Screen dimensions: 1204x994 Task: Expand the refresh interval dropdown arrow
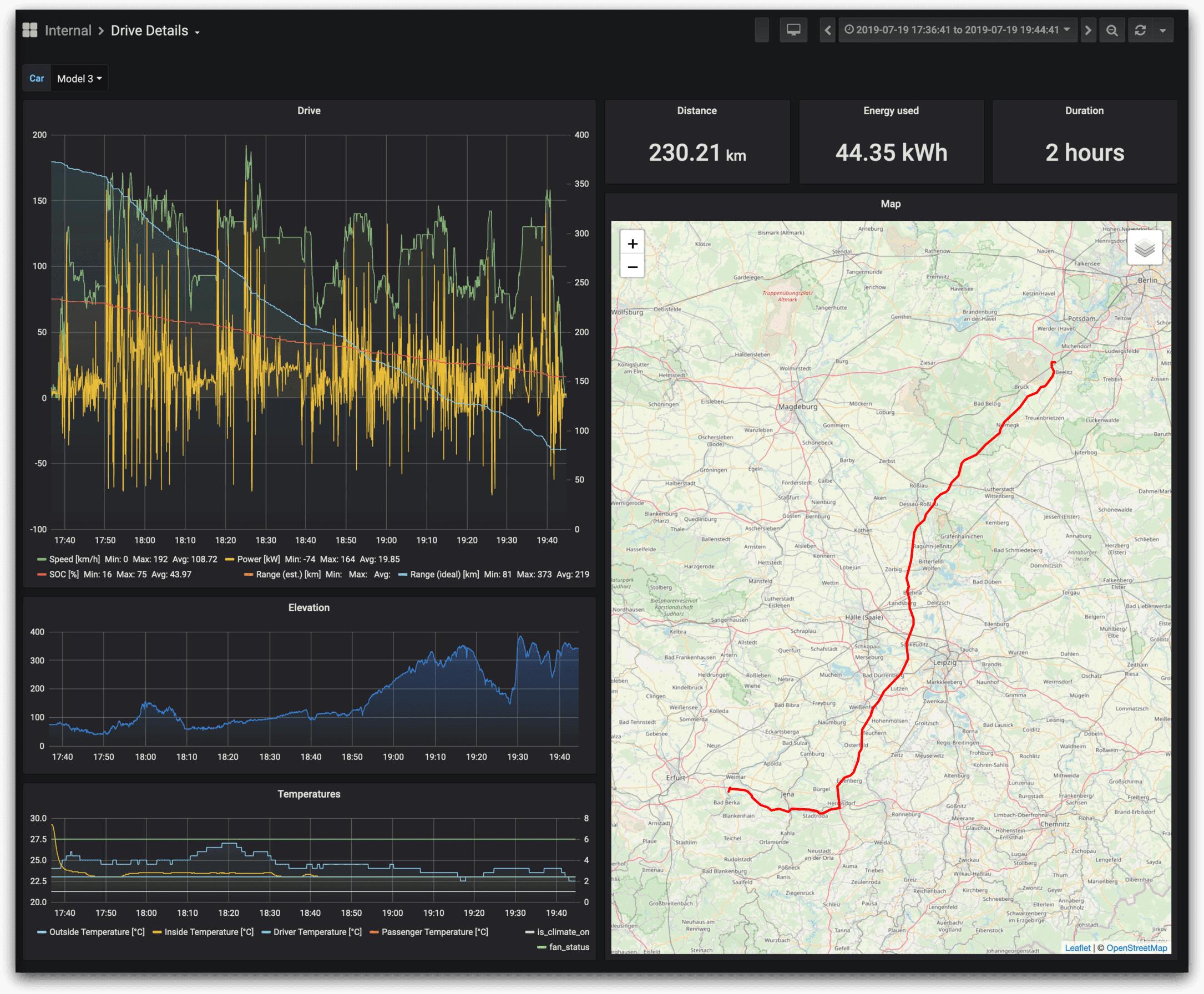[1163, 31]
